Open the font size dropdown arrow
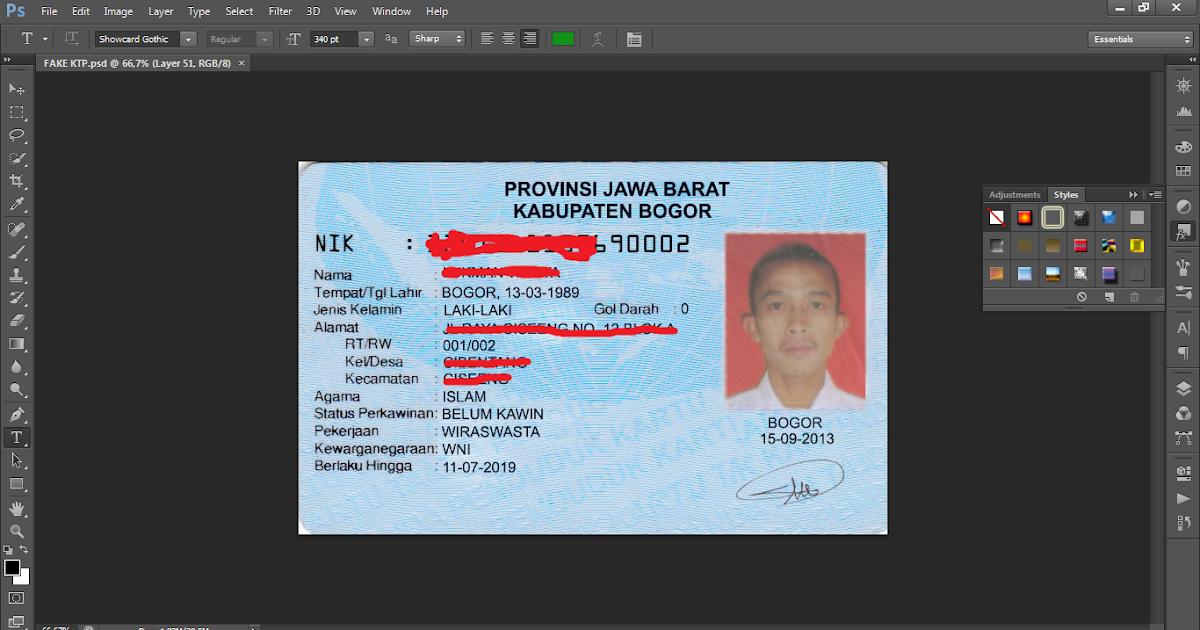The width and height of the screenshot is (1200, 630). 366,39
